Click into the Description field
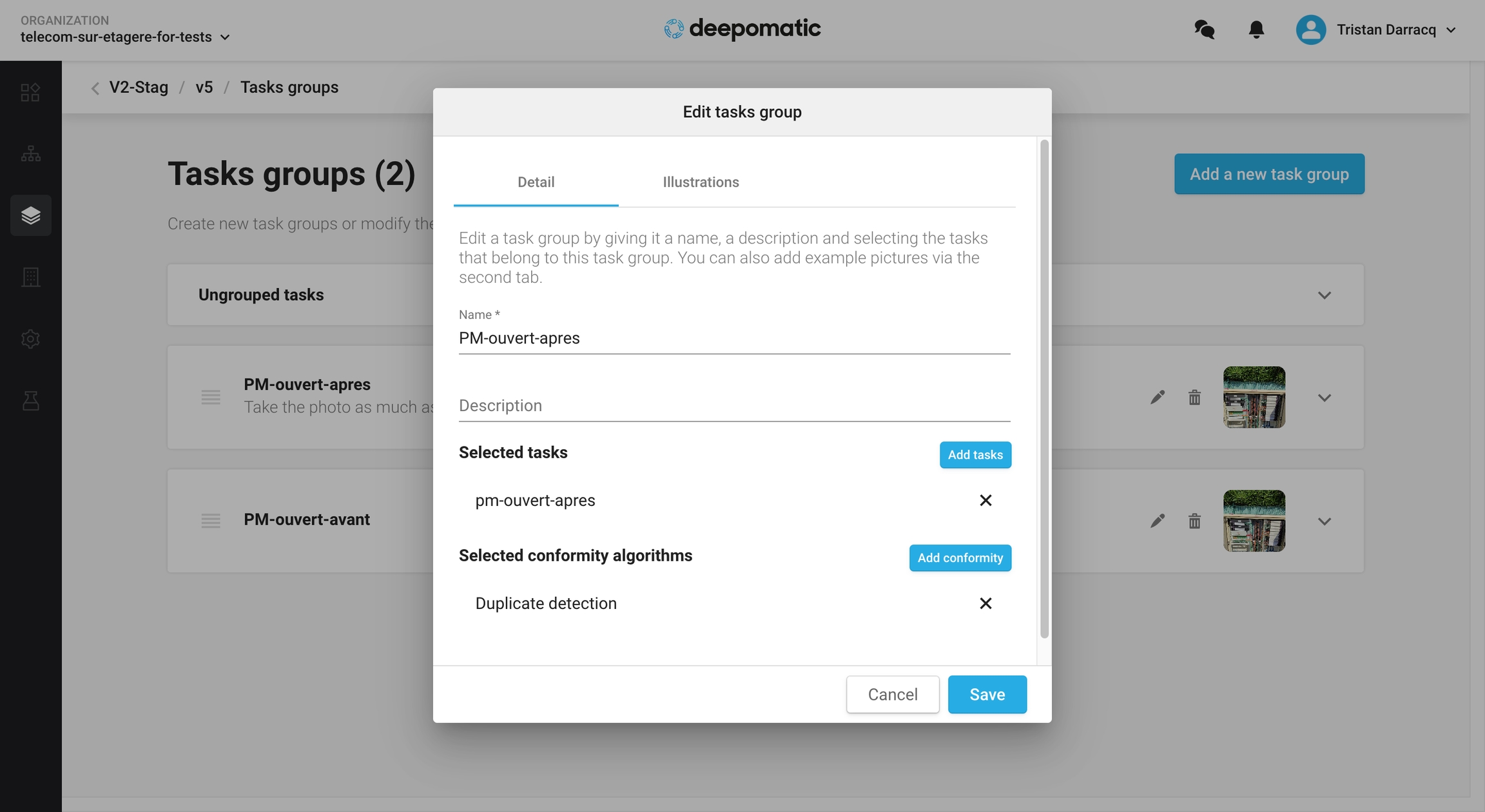The width and height of the screenshot is (1485, 812). [x=734, y=406]
